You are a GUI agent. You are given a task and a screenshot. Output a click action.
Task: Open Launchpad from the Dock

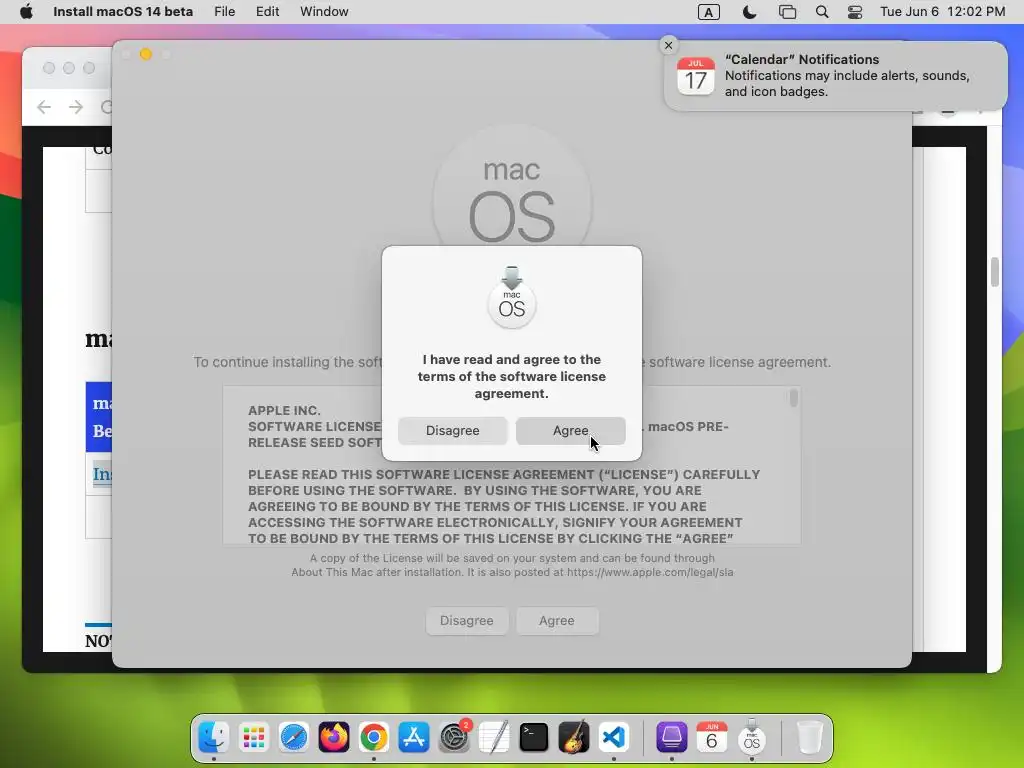click(x=253, y=737)
